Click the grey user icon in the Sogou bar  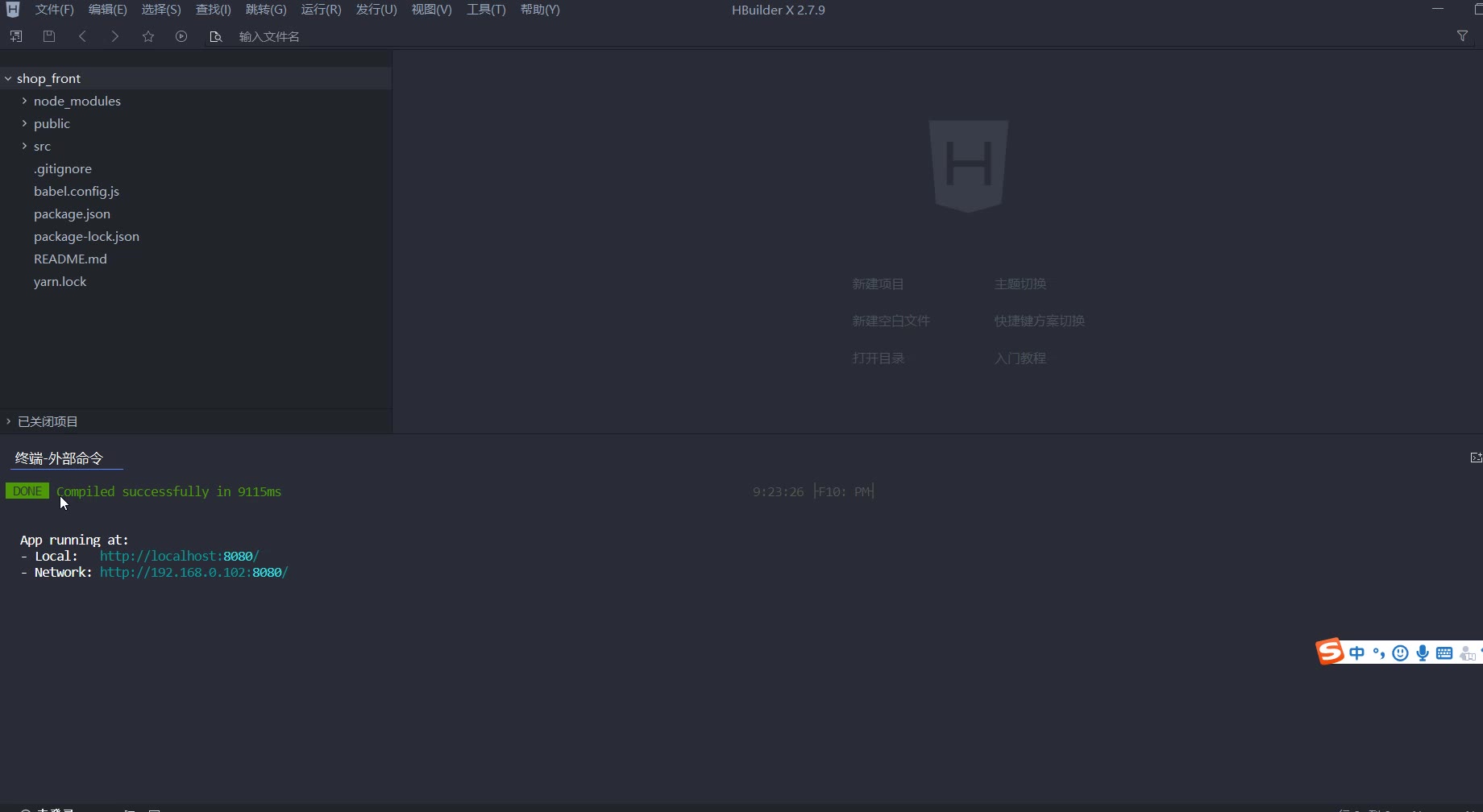tap(1468, 653)
